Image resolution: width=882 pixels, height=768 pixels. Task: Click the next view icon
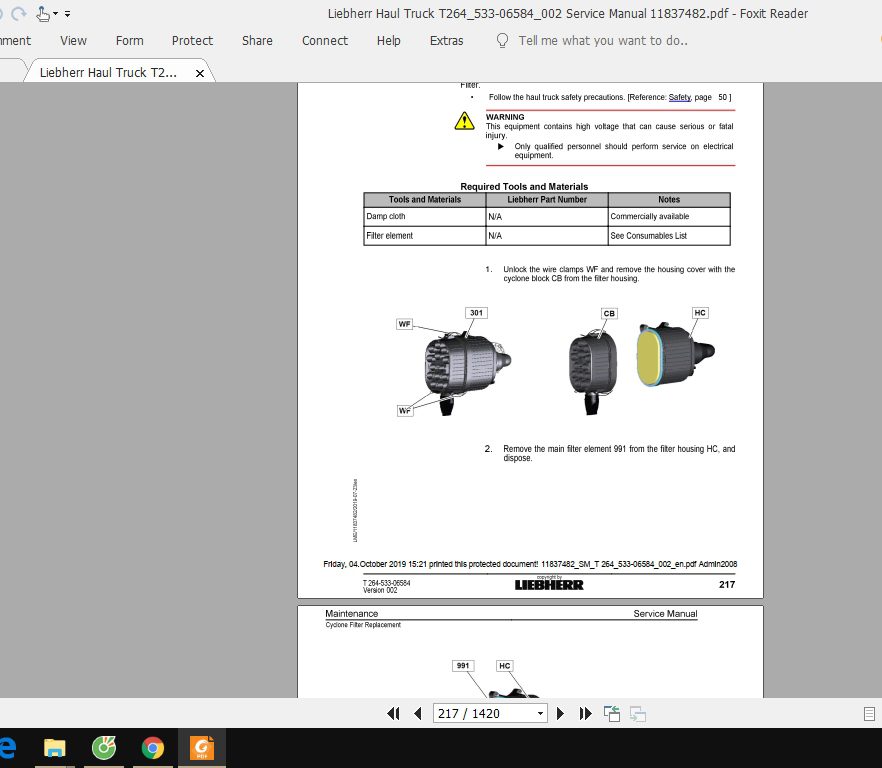click(x=638, y=714)
